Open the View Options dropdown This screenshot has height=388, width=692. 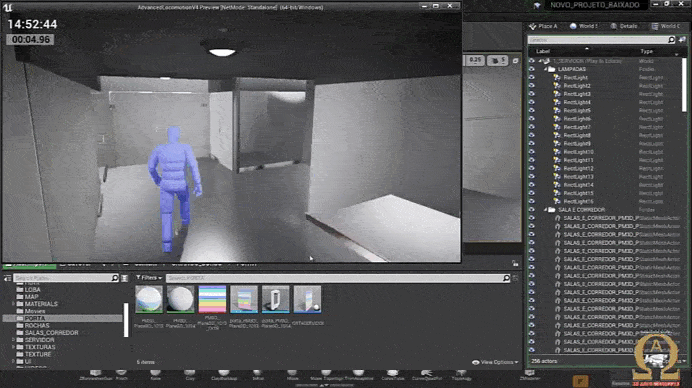point(495,362)
